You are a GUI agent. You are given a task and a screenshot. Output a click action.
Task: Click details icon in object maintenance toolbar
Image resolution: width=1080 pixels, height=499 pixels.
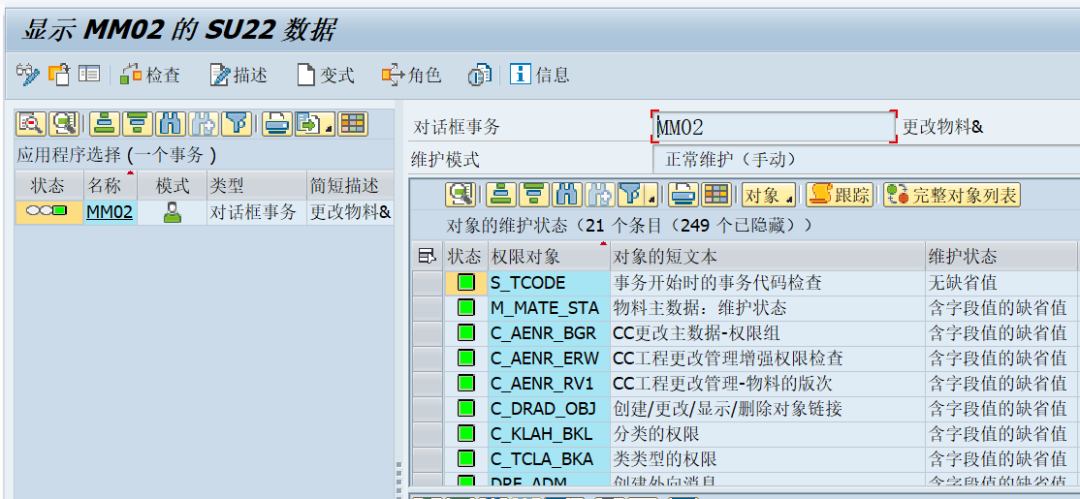pos(460,195)
